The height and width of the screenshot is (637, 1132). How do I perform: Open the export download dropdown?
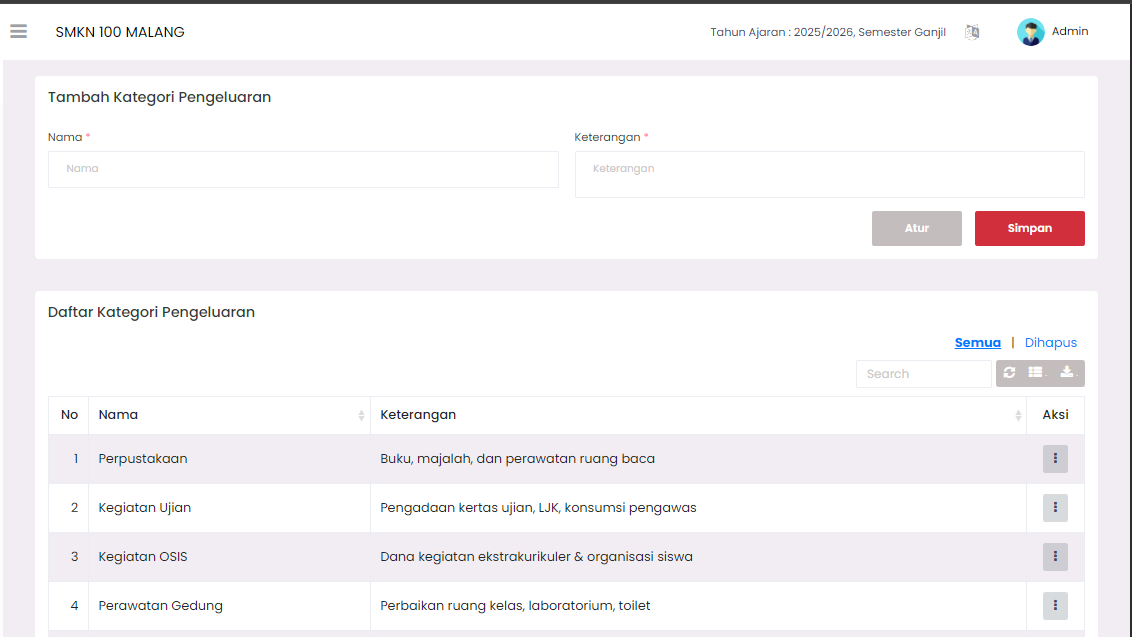click(x=1067, y=373)
